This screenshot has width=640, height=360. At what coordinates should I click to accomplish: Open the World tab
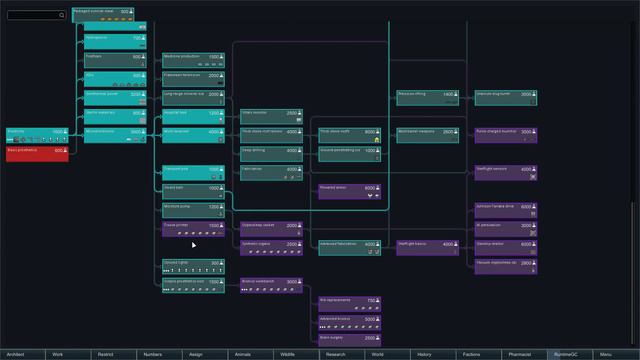(388, 355)
